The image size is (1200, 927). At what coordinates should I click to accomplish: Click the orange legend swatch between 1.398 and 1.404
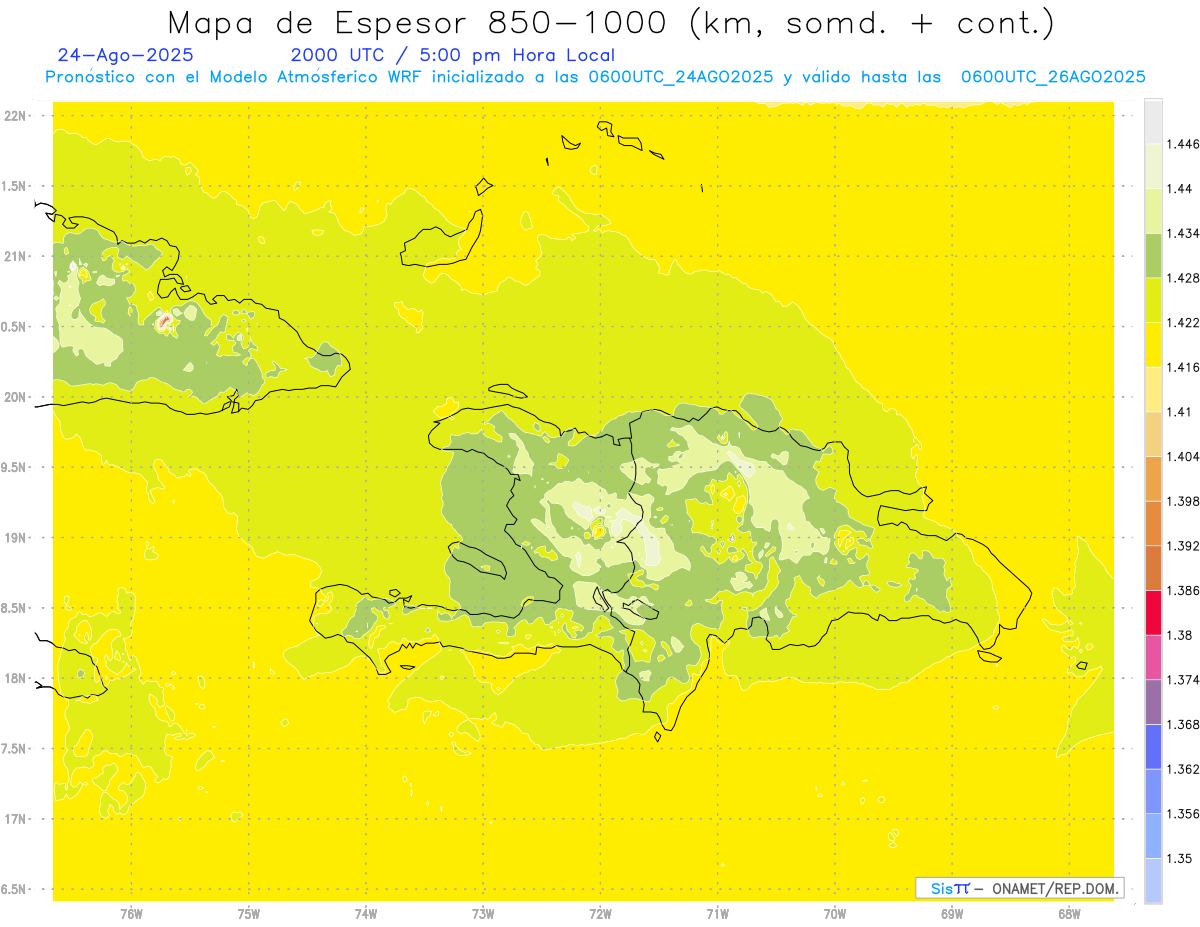(x=1153, y=479)
